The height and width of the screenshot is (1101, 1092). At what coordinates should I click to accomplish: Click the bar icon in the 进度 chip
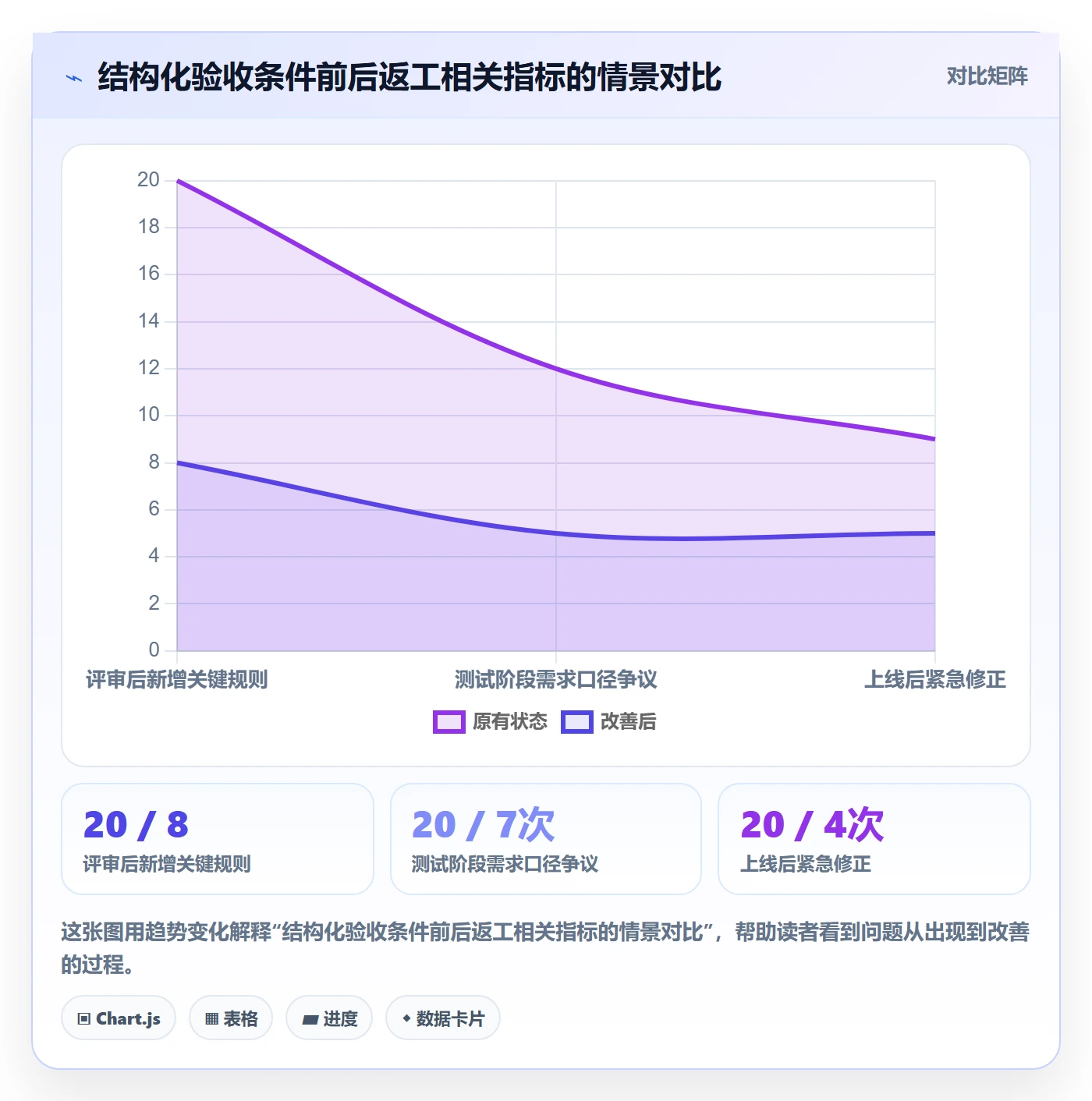[310, 1019]
